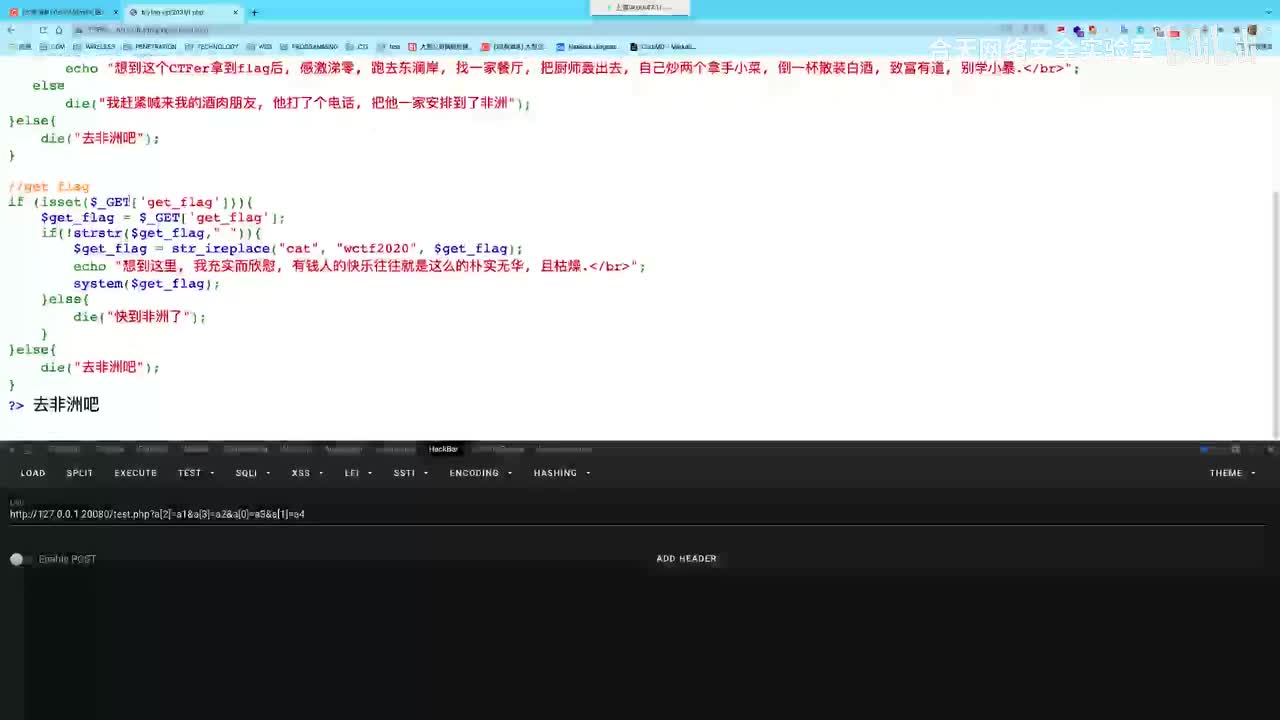The width and height of the screenshot is (1280, 720).
Task: Open the PROGRAMMING bookmarks folder
Action: tap(309, 46)
